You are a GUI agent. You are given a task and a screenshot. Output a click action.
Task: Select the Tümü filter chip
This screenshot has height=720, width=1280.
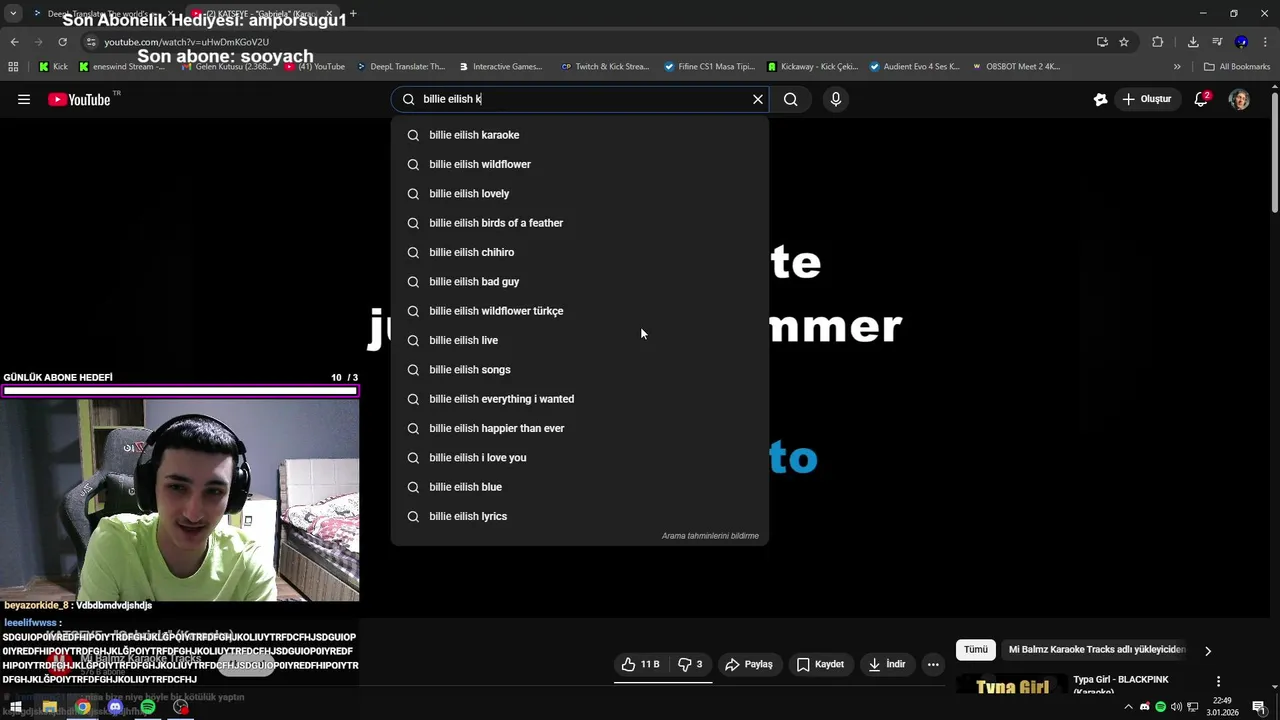(x=976, y=650)
